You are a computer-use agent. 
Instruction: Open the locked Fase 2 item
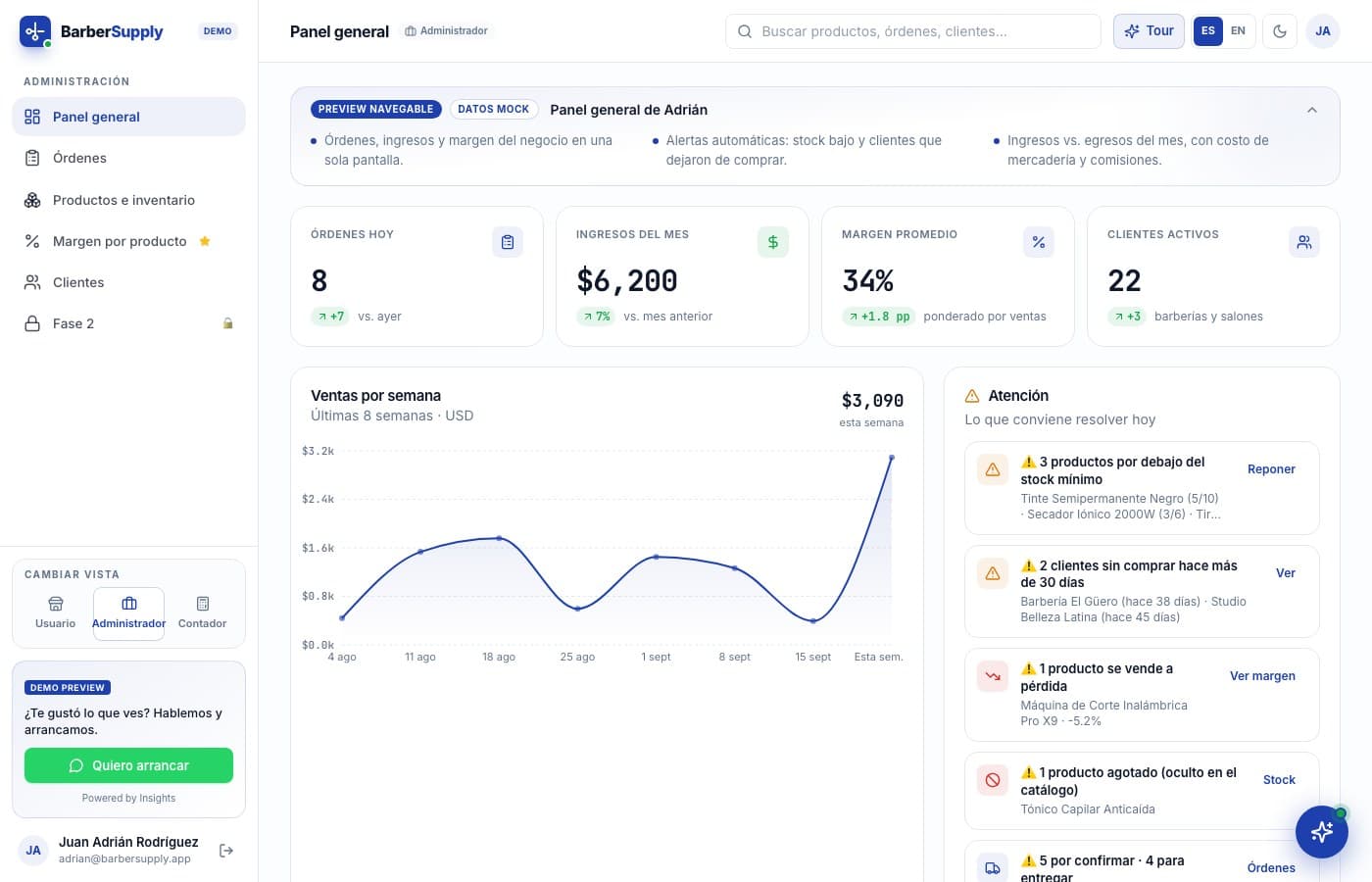pos(128,323)
